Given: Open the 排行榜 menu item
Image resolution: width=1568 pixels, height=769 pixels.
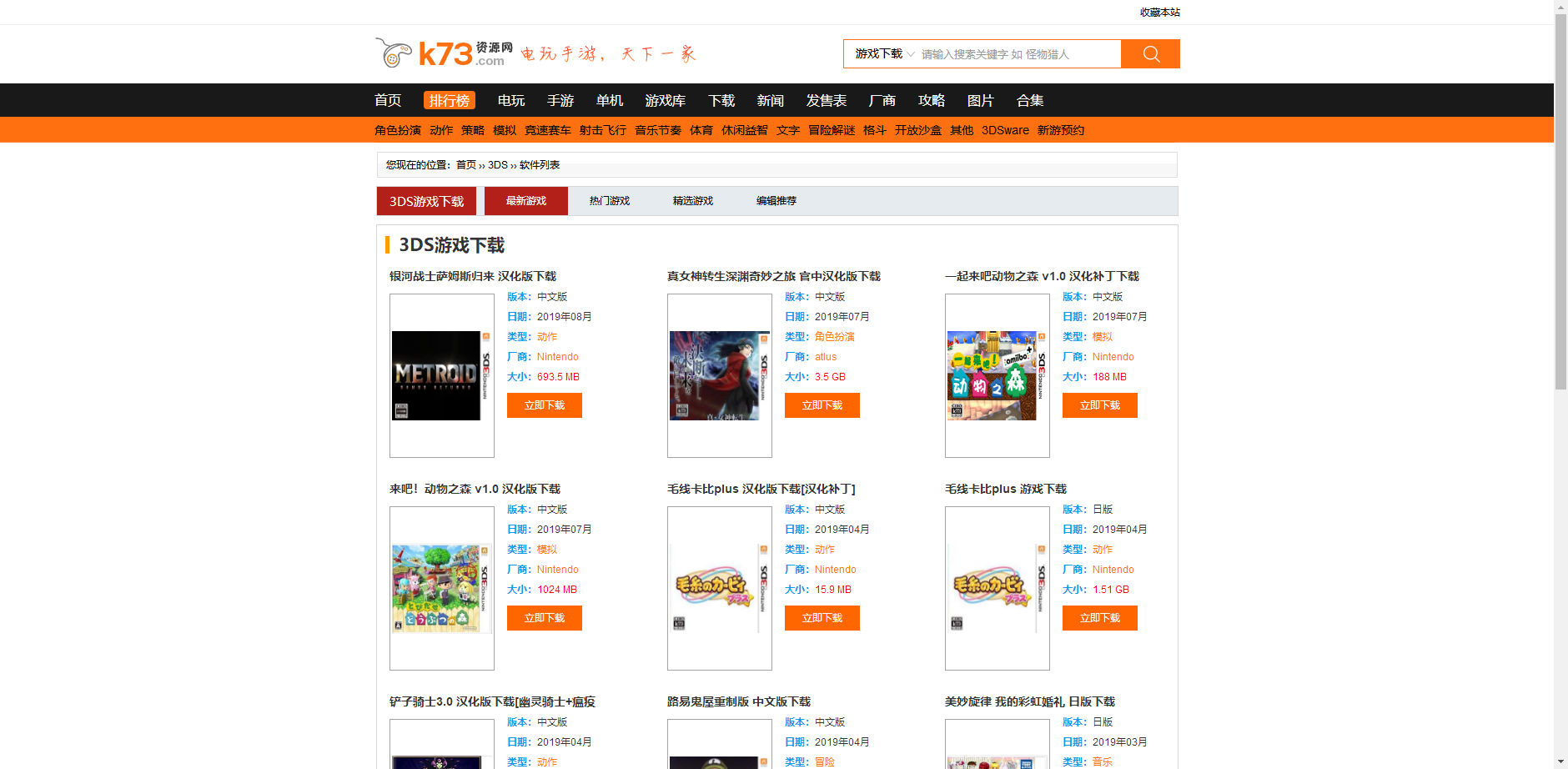Looking at the screenshot, I should pyautogui.click(x=449, y=99).
